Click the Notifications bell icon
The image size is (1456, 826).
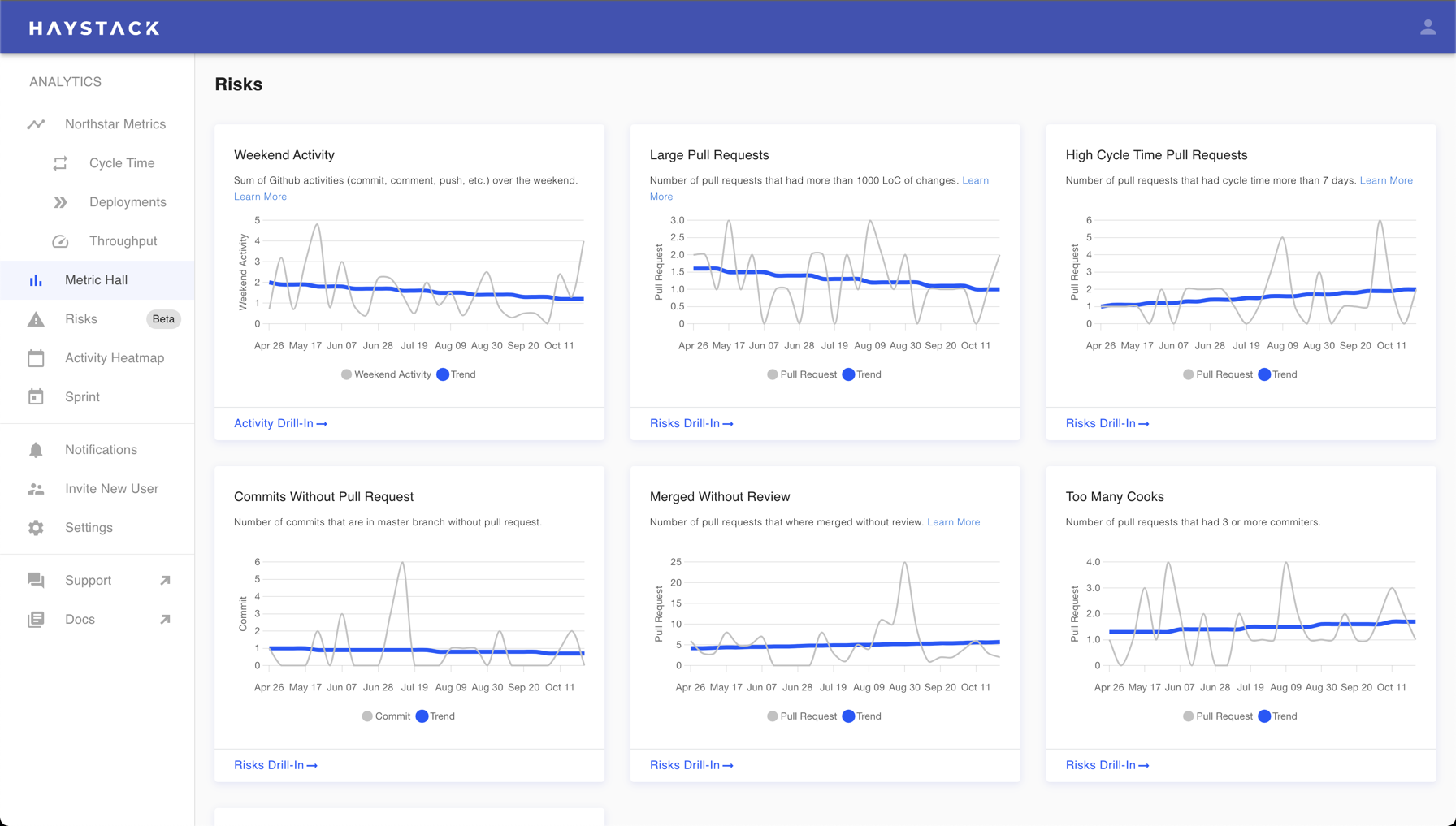point(36,450)
